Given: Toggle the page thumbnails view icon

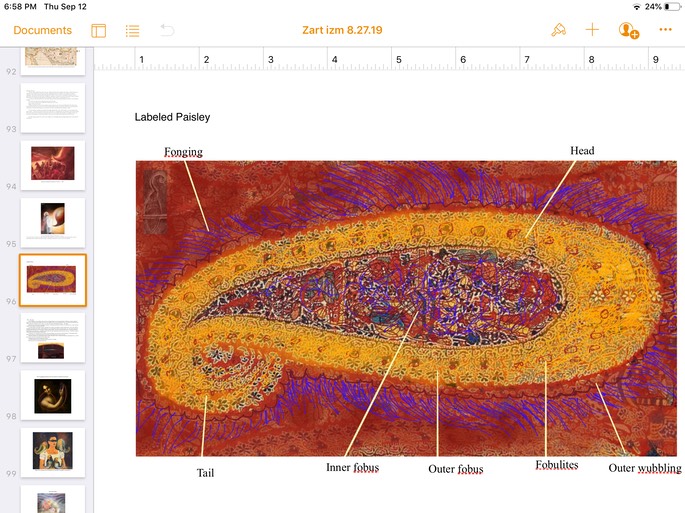Looking at the screenshot, I should (98, 30).
